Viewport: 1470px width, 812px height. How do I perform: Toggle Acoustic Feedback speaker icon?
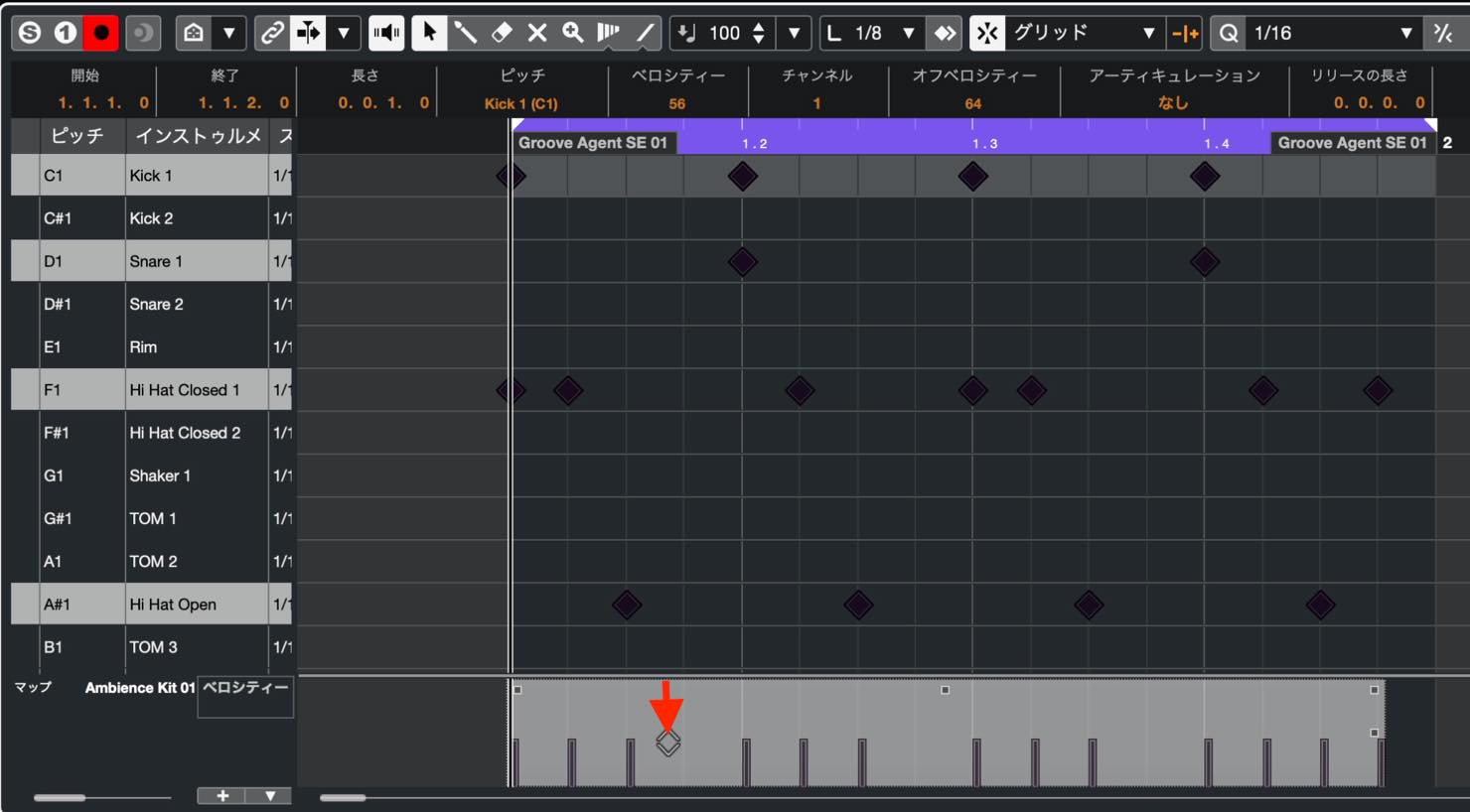click(x=386, y=33)
